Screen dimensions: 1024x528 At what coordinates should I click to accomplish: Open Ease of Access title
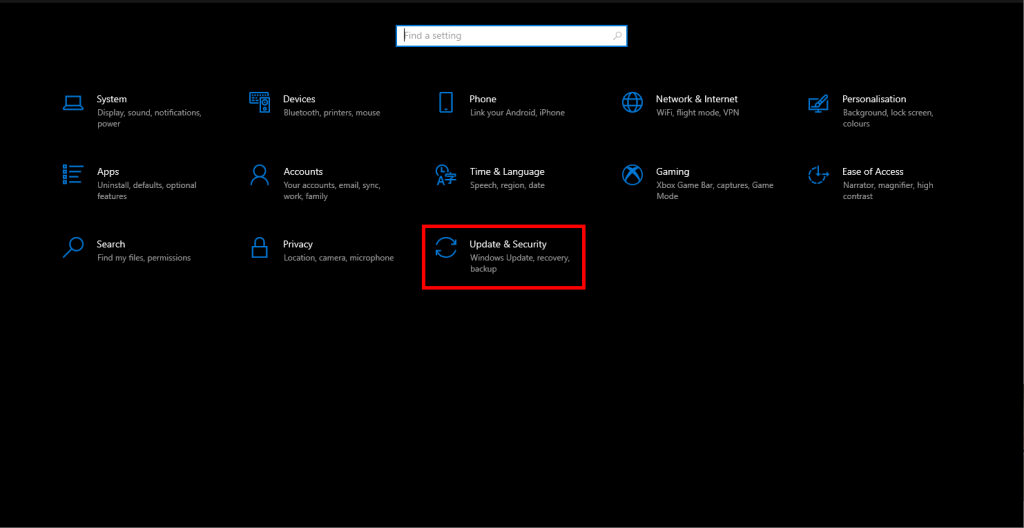pos(872,172)
